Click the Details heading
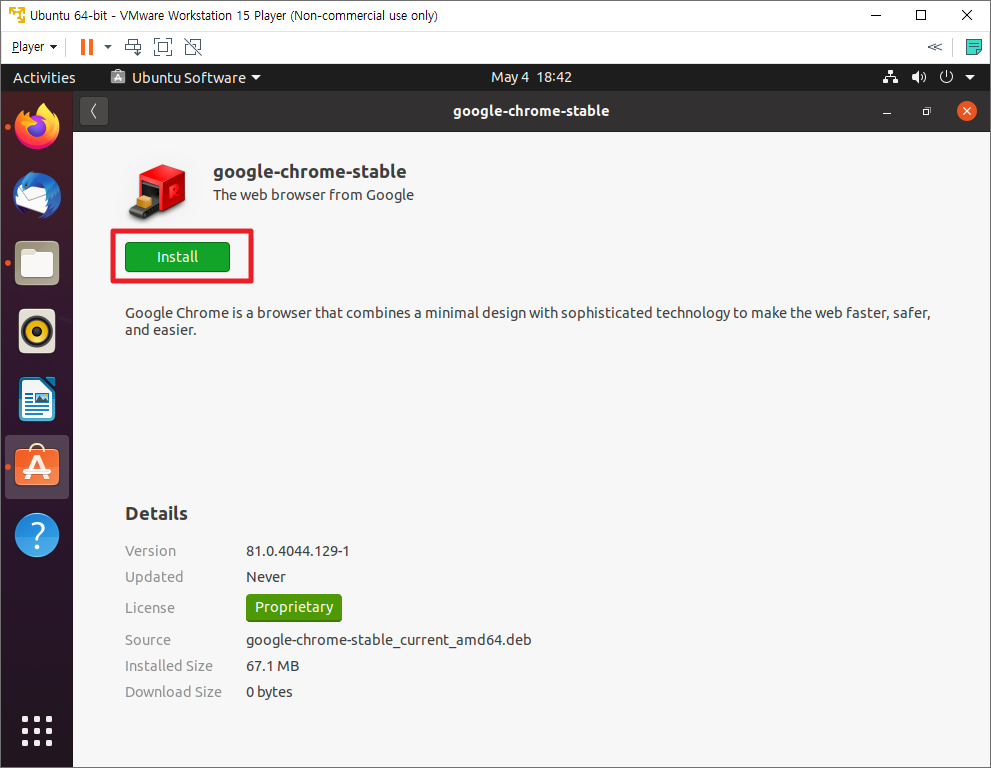 (x=156, y=513)
